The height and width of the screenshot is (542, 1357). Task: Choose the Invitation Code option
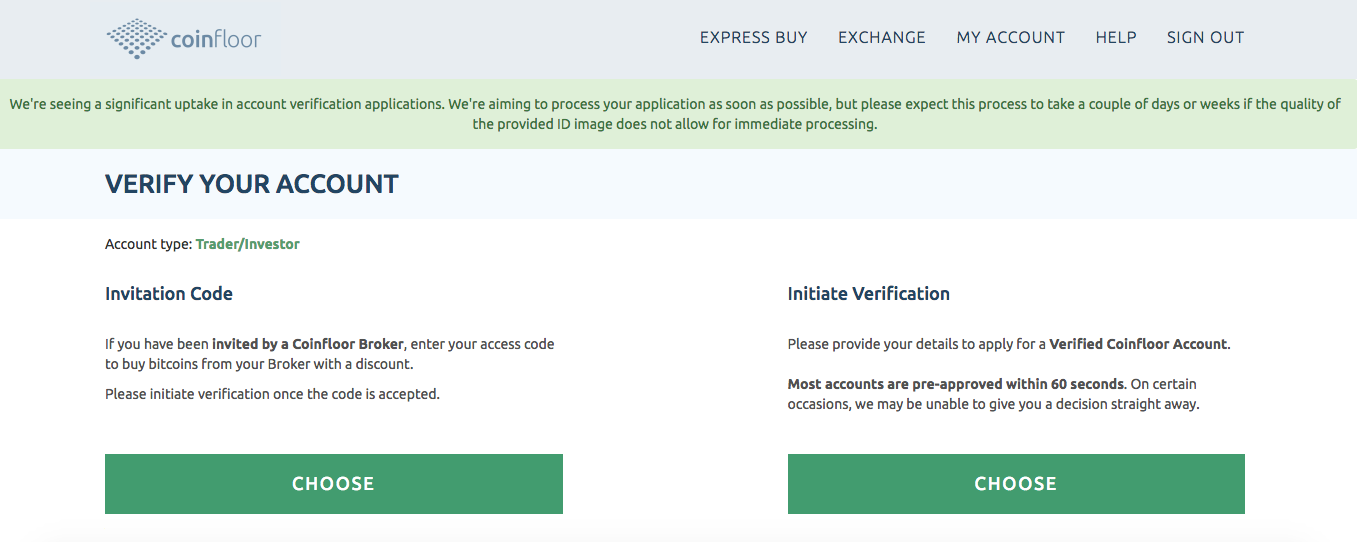pyautogui.click(x=334, y=484)
